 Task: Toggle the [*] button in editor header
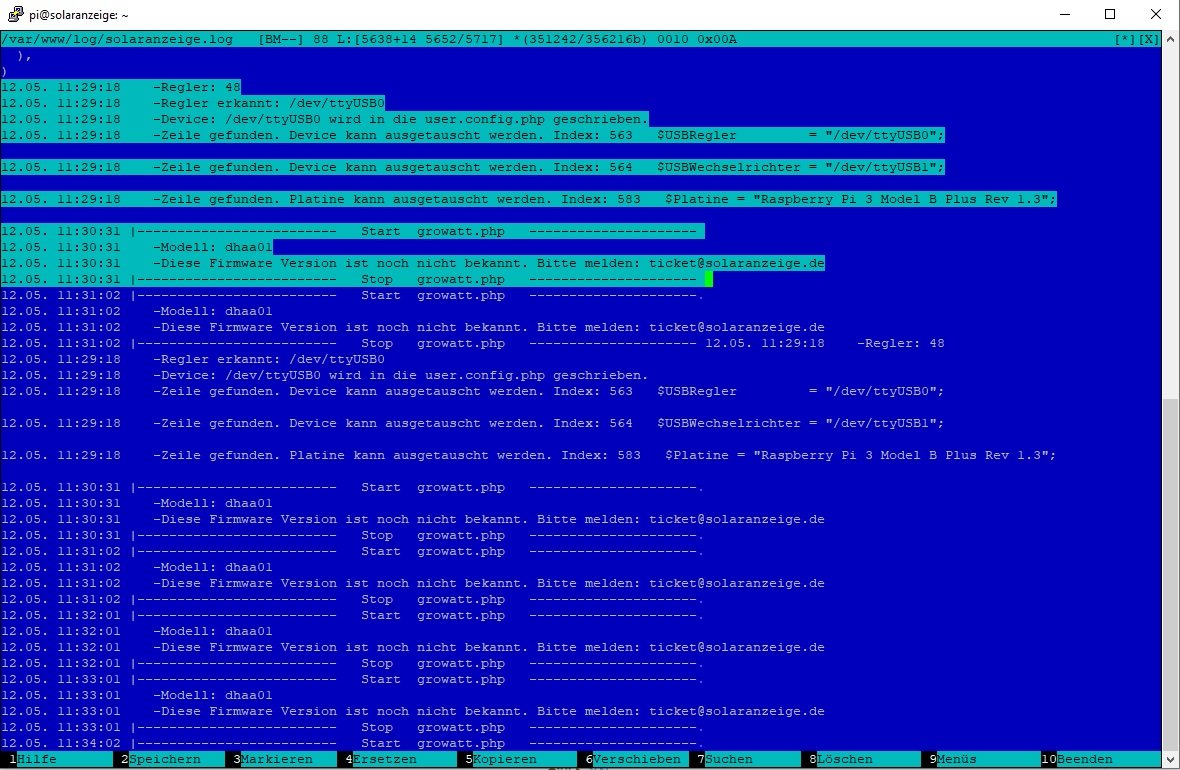point(1125,39)
